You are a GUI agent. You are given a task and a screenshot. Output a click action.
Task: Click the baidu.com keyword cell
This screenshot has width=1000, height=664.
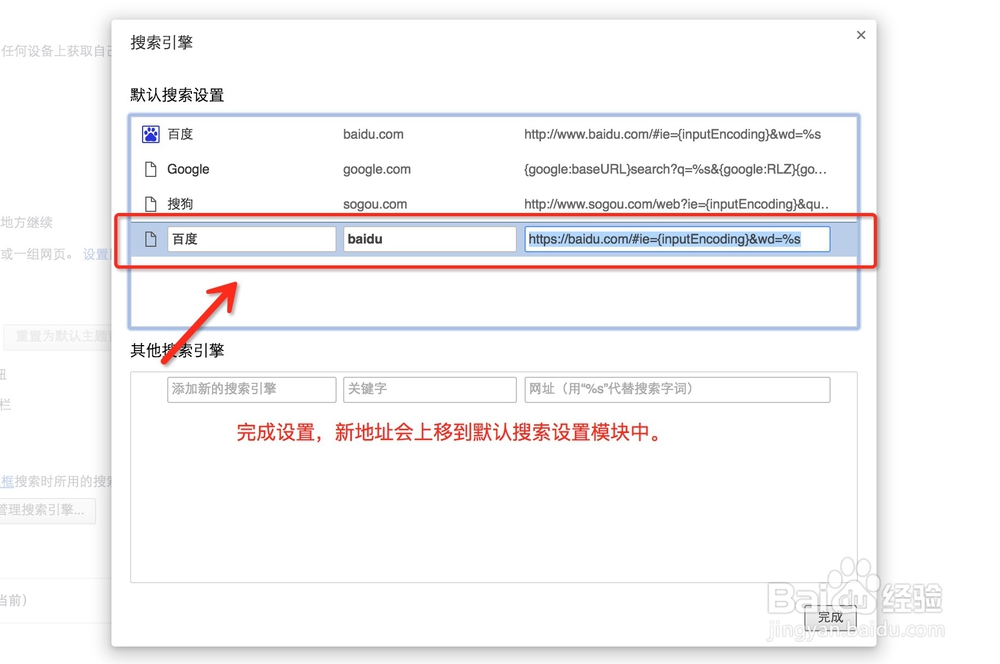tap(373, 134)
